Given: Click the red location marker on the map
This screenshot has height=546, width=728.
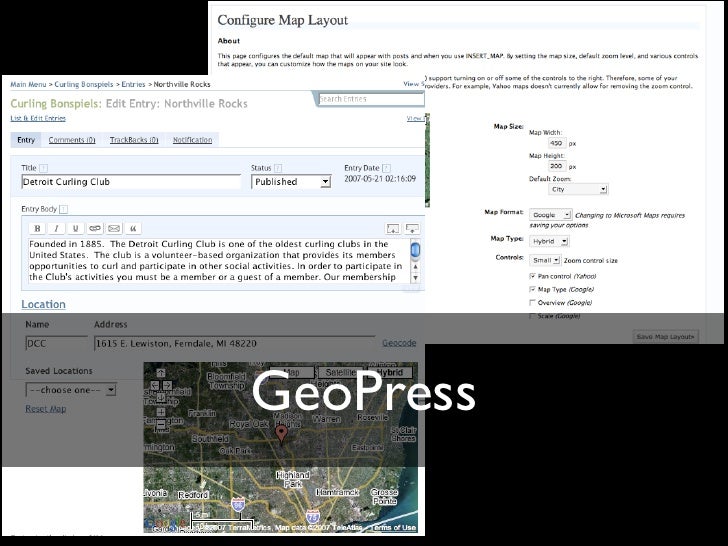Looking at the screenshot, I should [281, 434].
